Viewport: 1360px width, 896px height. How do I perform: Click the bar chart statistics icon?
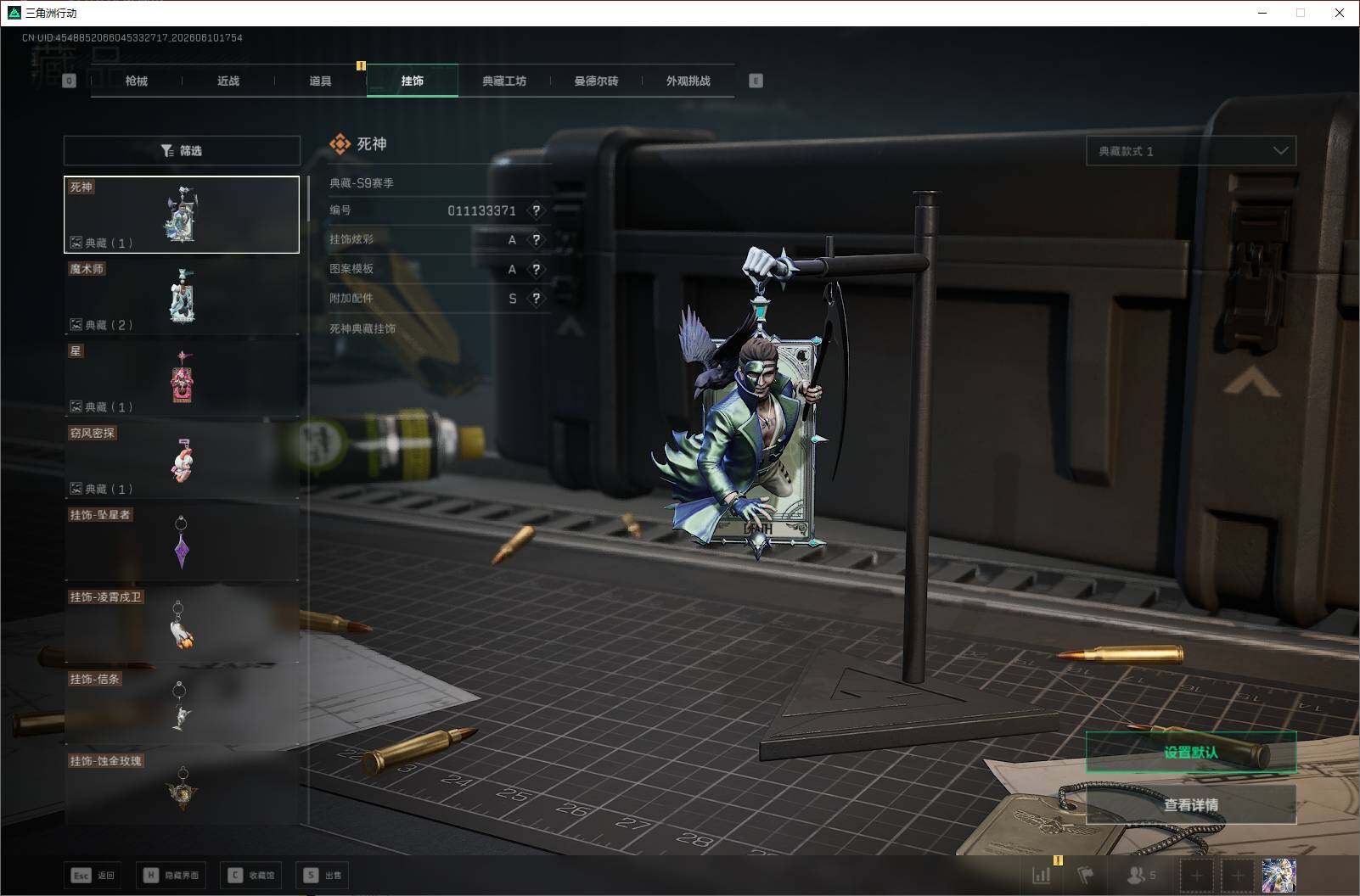pos(1041,875)
